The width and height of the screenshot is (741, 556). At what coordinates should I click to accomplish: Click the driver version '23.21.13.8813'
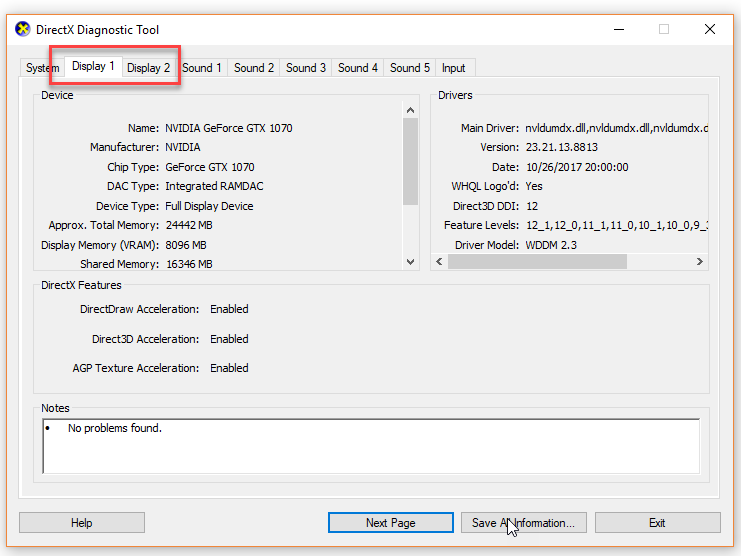pyautogui.click(x=562, y=147)
